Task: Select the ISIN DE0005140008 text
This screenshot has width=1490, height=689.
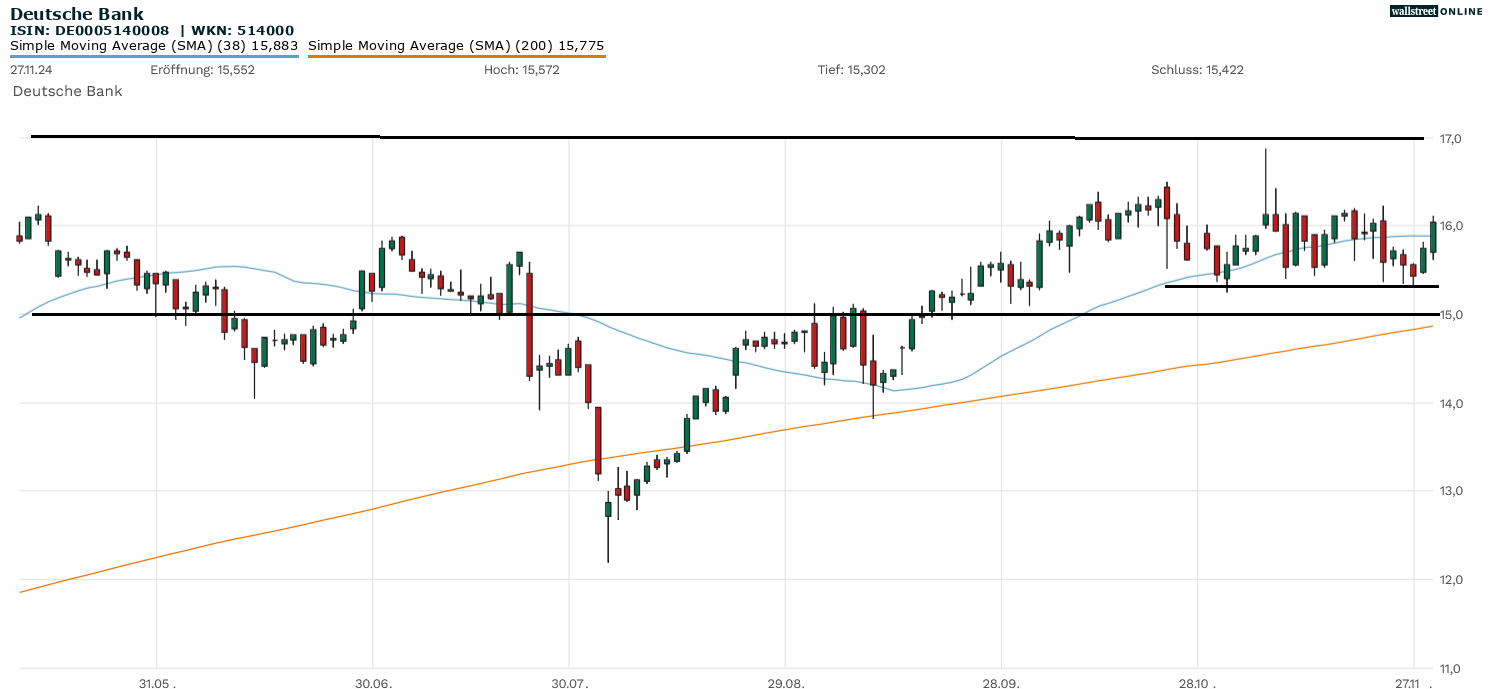Action: pos(89,31)
